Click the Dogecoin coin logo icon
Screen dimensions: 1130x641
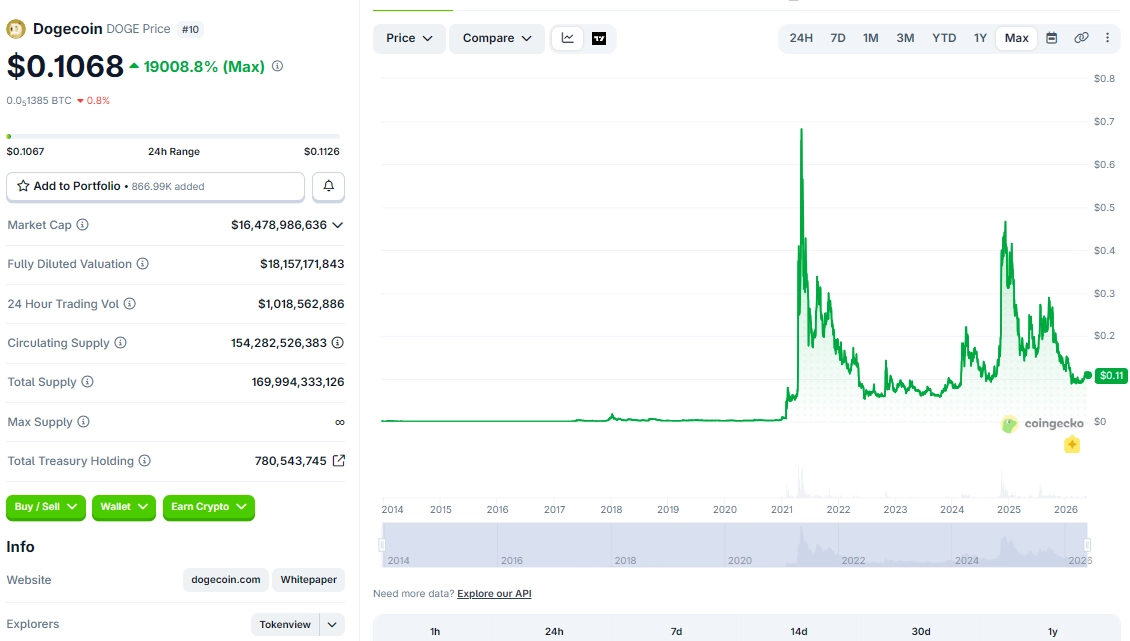16,29
